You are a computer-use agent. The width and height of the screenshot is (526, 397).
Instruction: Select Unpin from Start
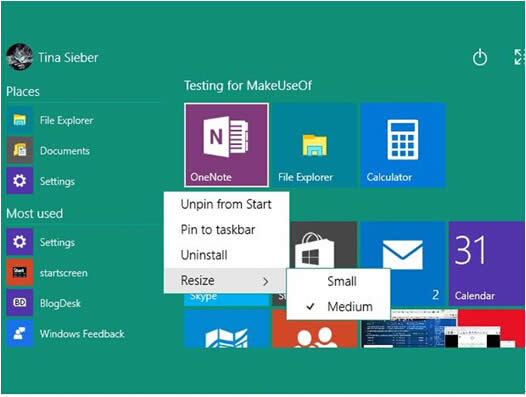[226, 204]
